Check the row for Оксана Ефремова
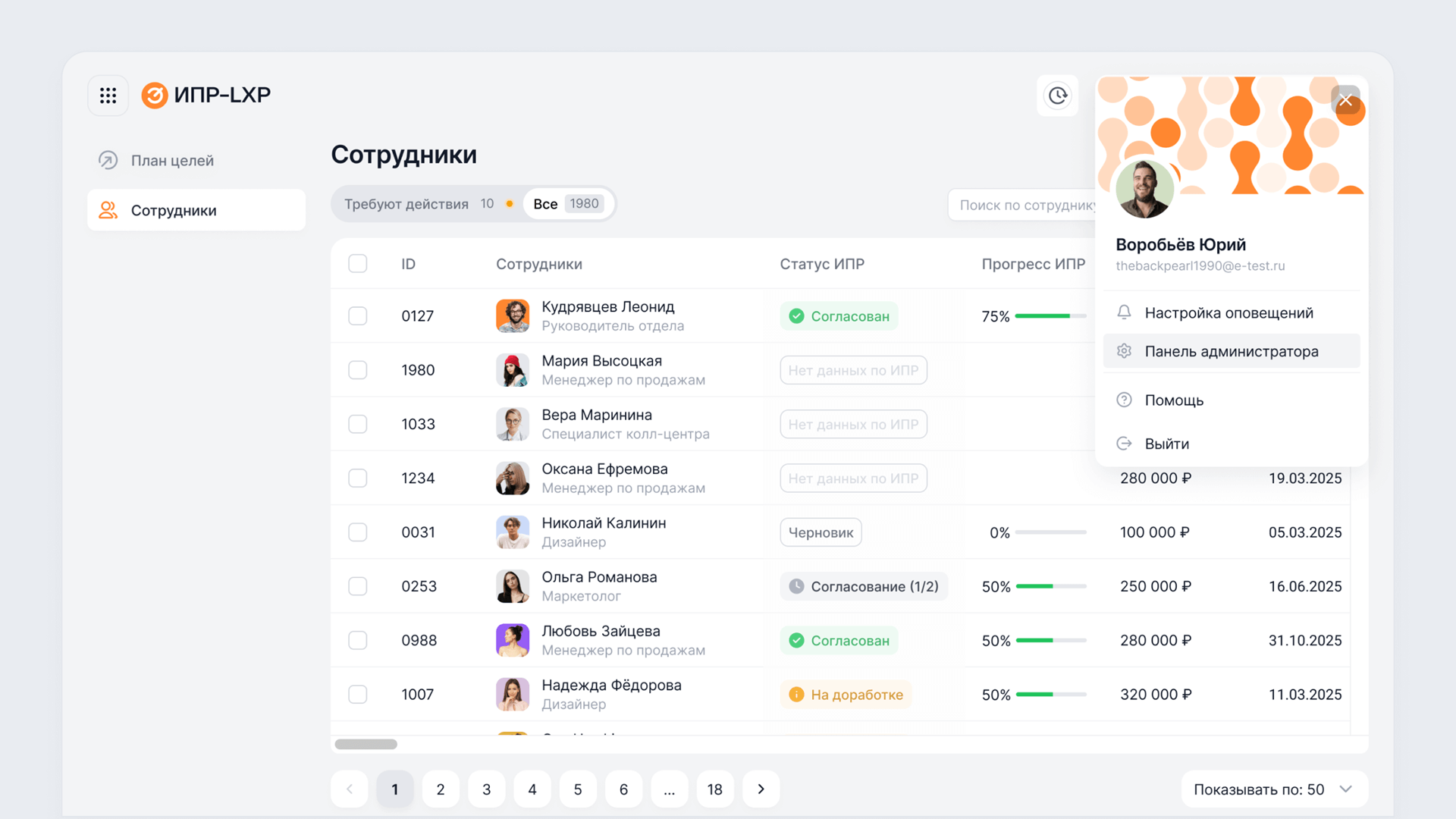Screen dimensions: 1456x819 click(358, 478)
